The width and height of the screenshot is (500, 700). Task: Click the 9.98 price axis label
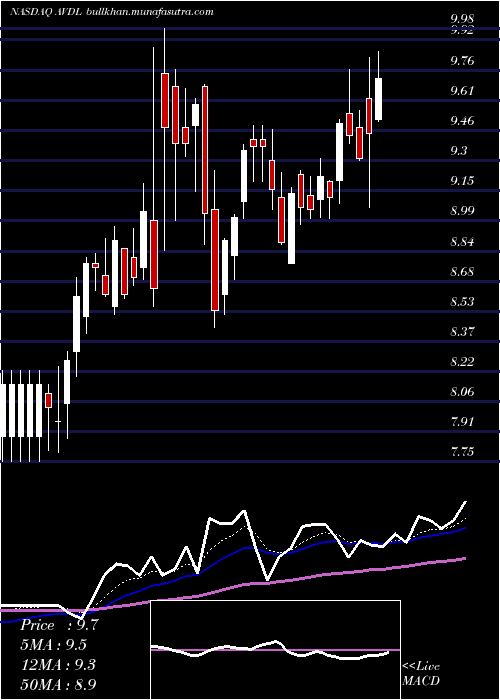pos(462,19)
